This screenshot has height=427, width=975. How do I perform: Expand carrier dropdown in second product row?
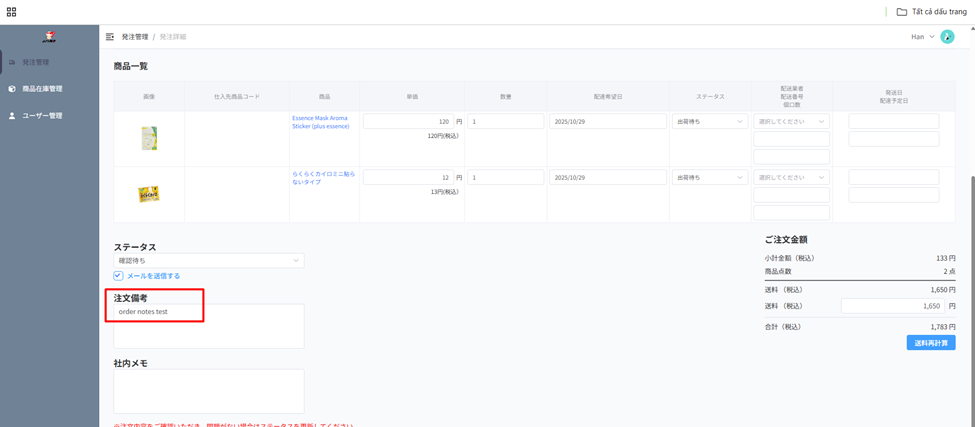coord(791,178)
